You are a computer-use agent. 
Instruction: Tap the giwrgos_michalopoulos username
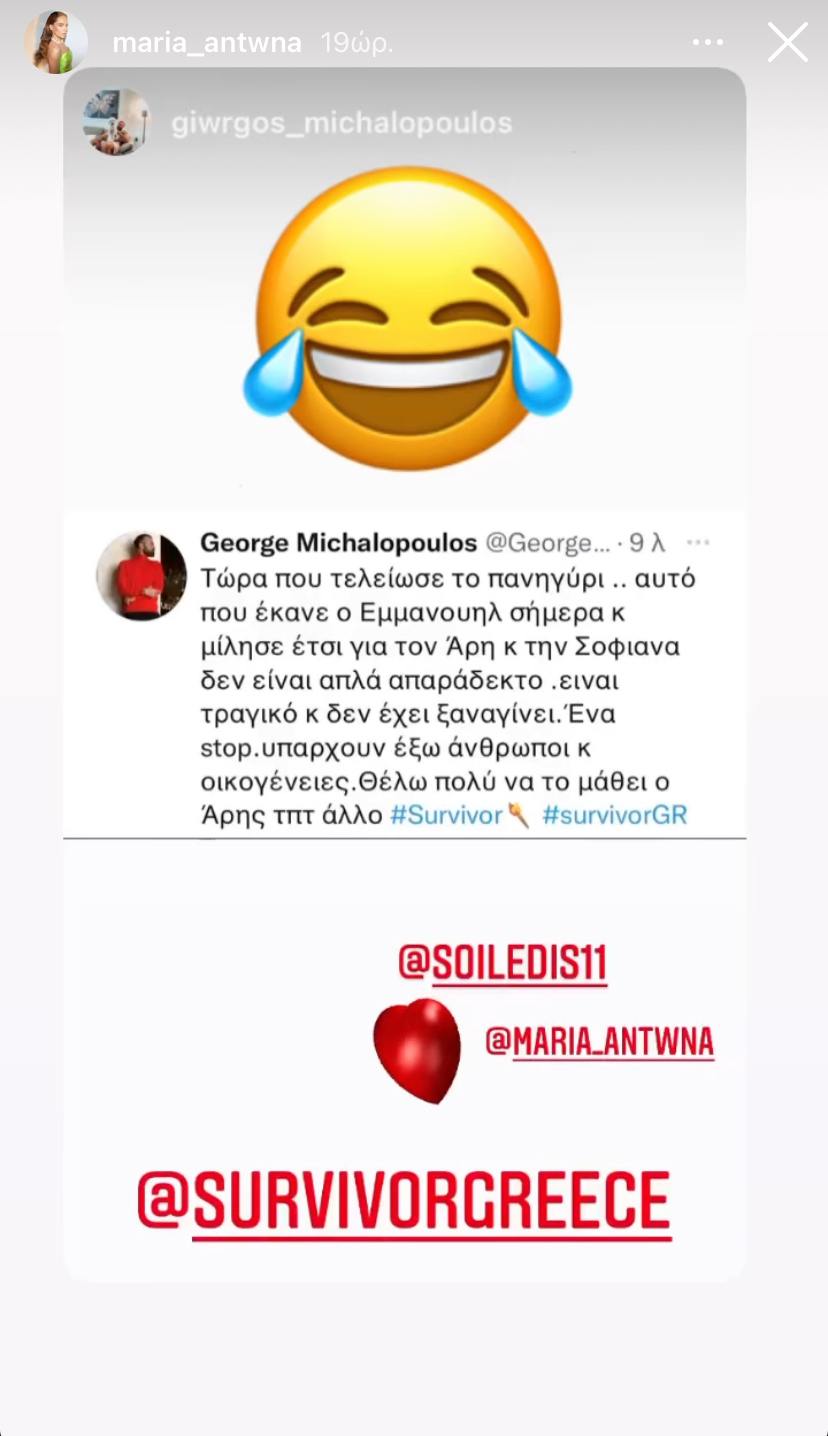tap(341, 123)
